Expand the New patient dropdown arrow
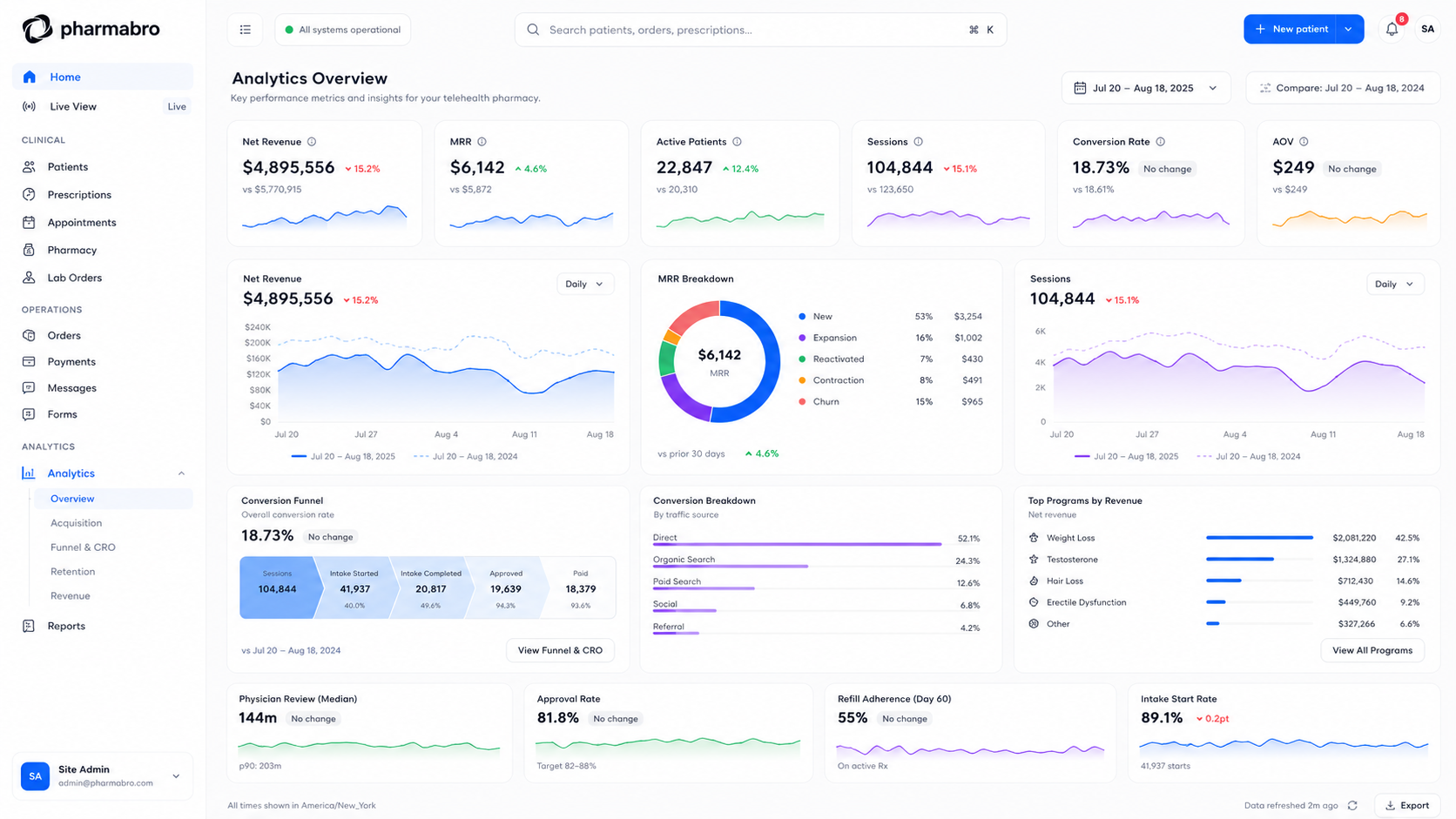1456x819 pixels. (1349, 29)
